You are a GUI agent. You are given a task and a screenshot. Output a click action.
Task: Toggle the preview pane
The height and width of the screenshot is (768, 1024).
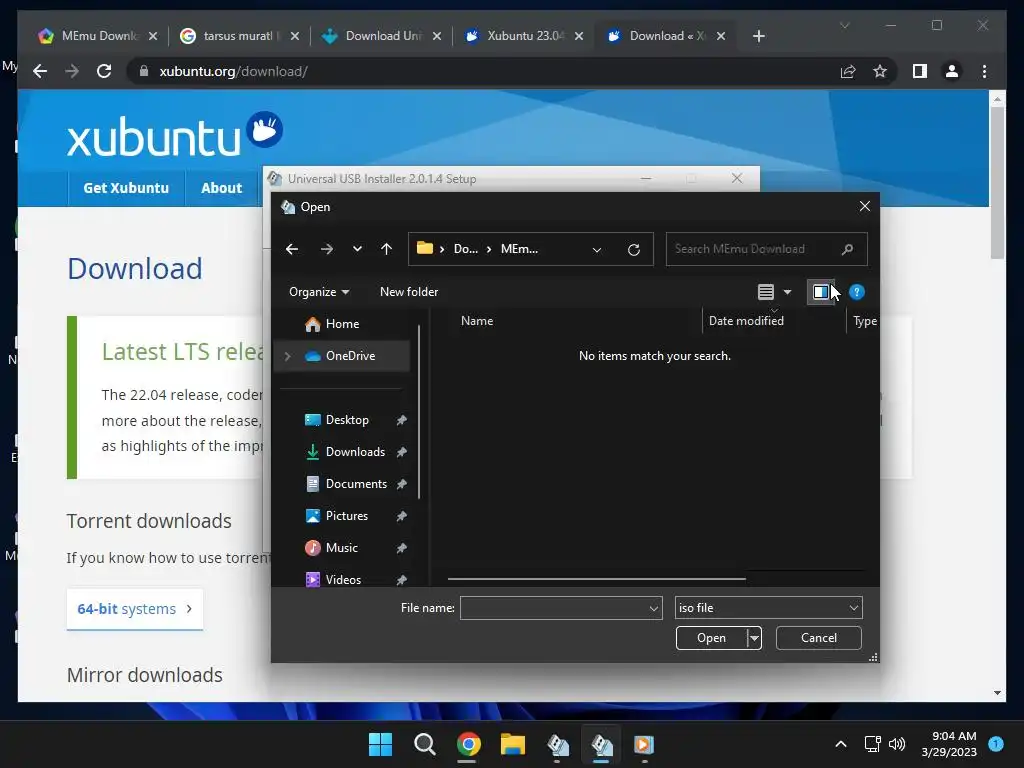tap(821, 292)
